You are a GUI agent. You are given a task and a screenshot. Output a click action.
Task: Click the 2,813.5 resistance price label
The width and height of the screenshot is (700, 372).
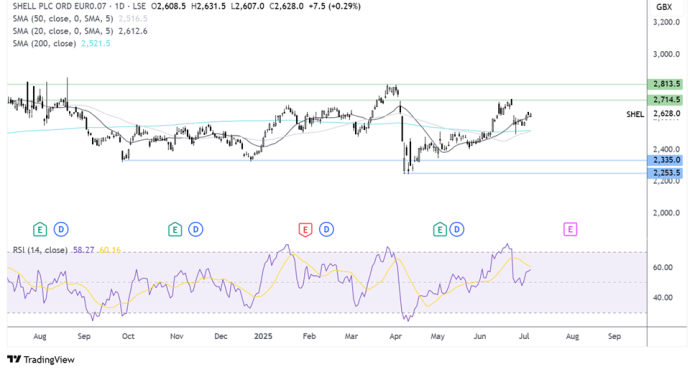click(665, 84)
